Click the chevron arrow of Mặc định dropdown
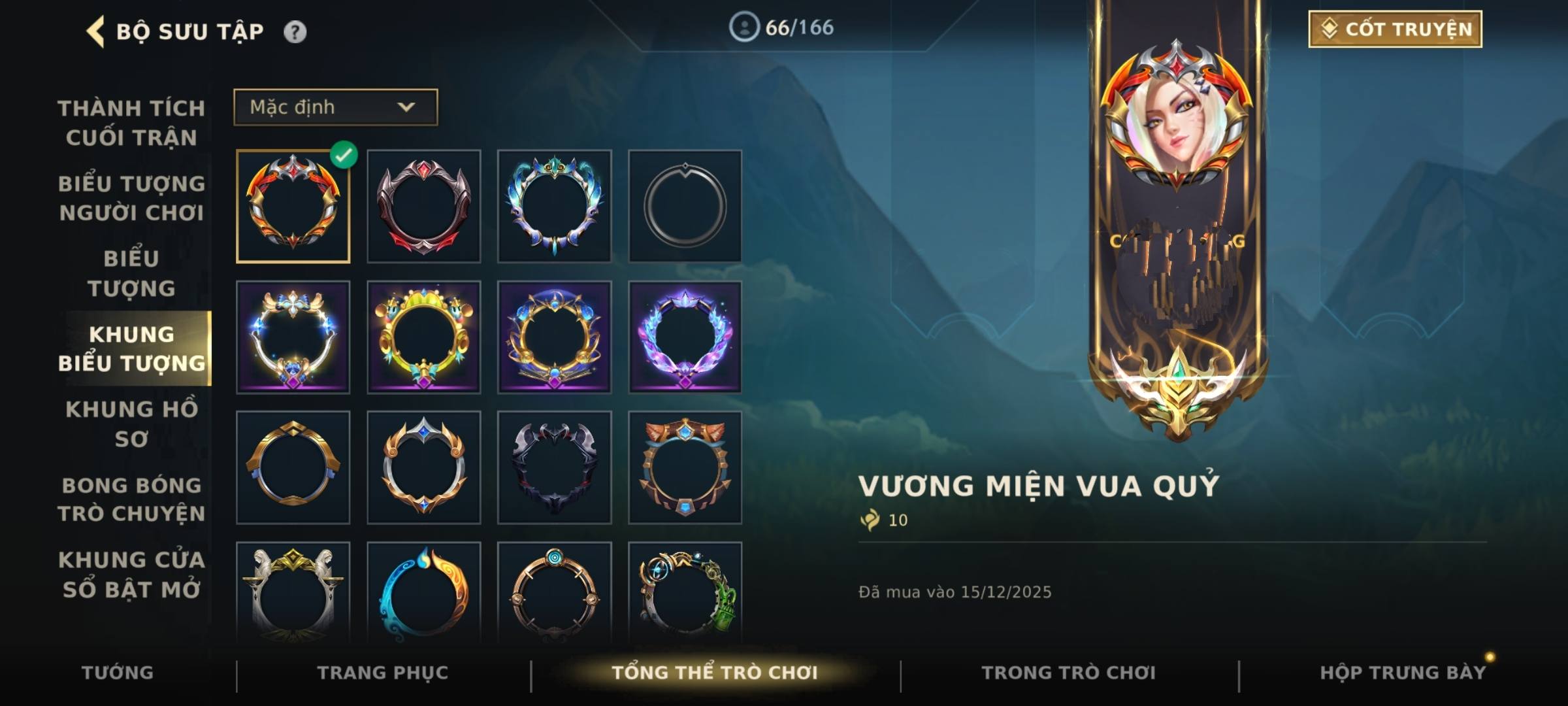1568x706 pixels. 406,107
